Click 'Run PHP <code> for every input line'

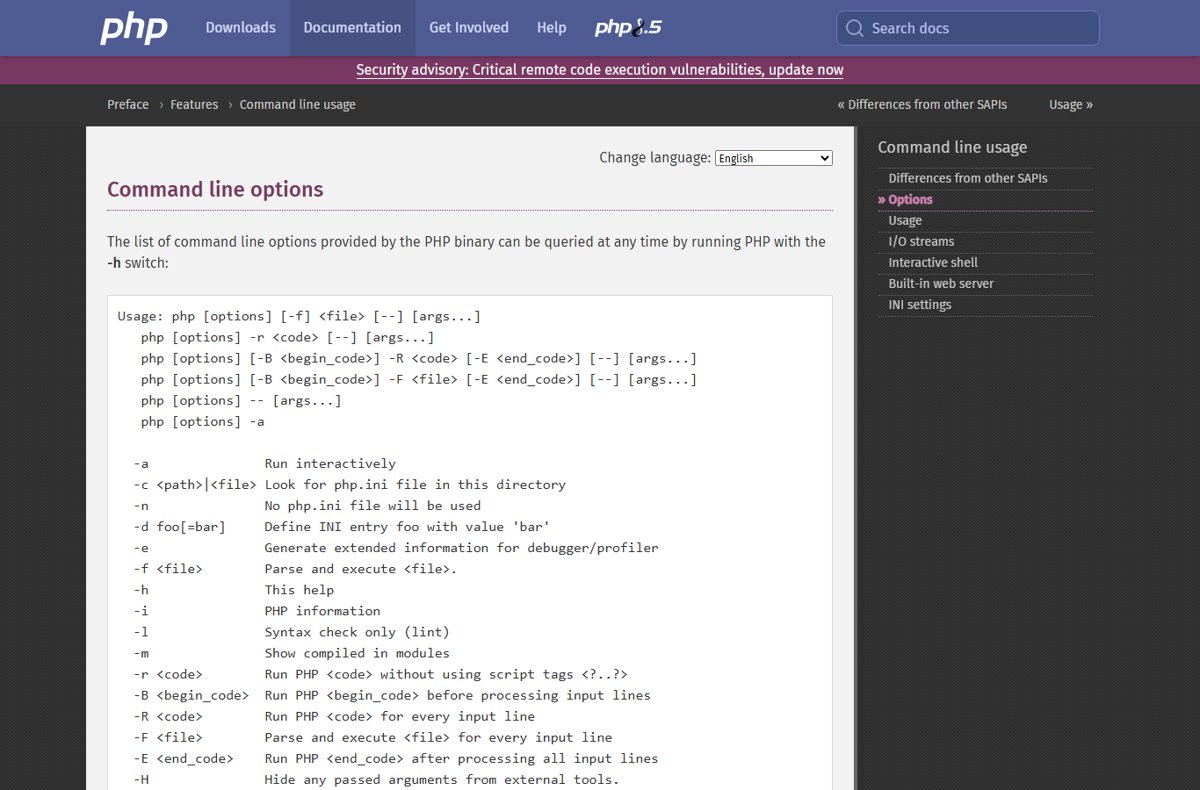[399, 716]
